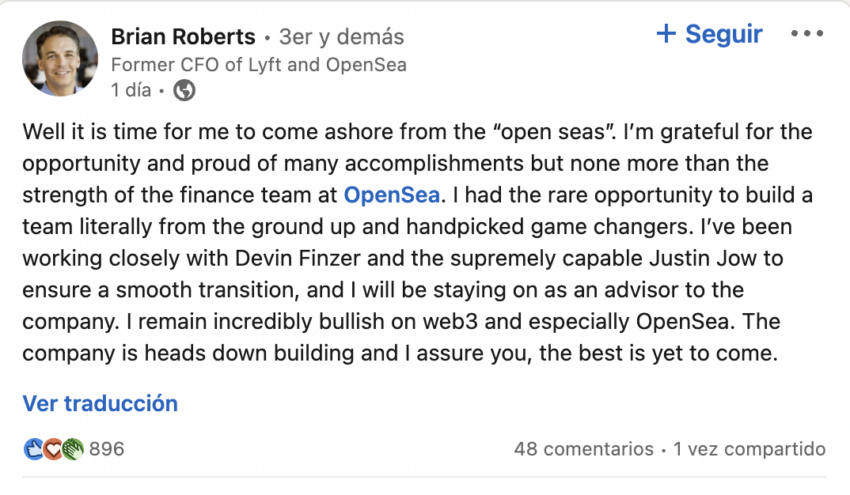Open Brian Roberts' profile photo

[60, 60]
